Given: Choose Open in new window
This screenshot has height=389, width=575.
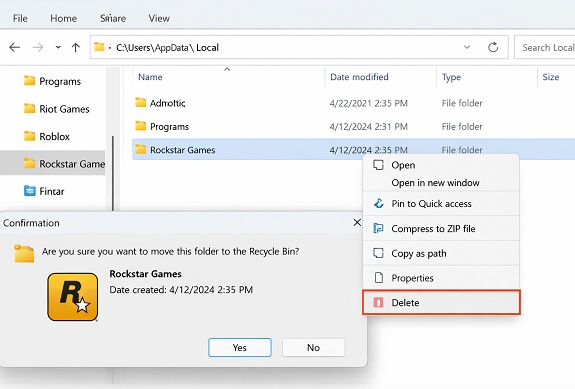Looking at the screenshot, I should [x=441, y=183].
